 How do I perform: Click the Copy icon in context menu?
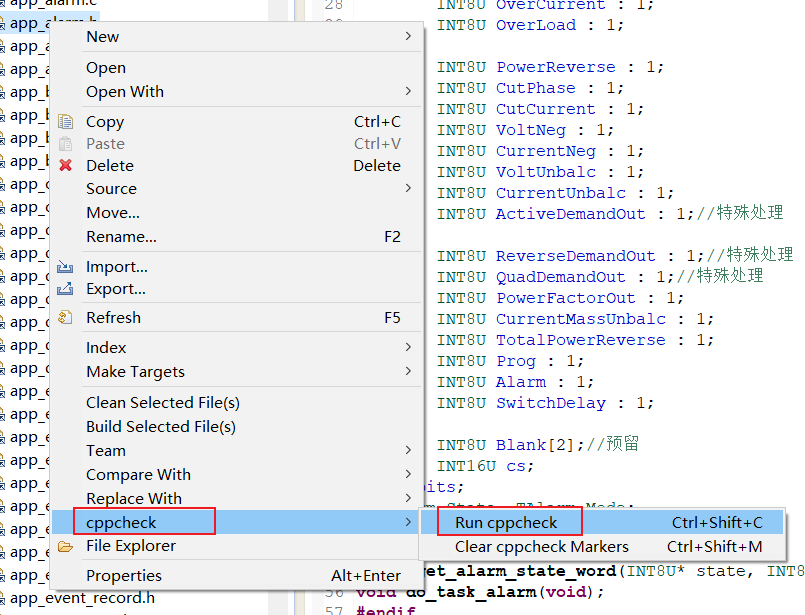[65, 122]
